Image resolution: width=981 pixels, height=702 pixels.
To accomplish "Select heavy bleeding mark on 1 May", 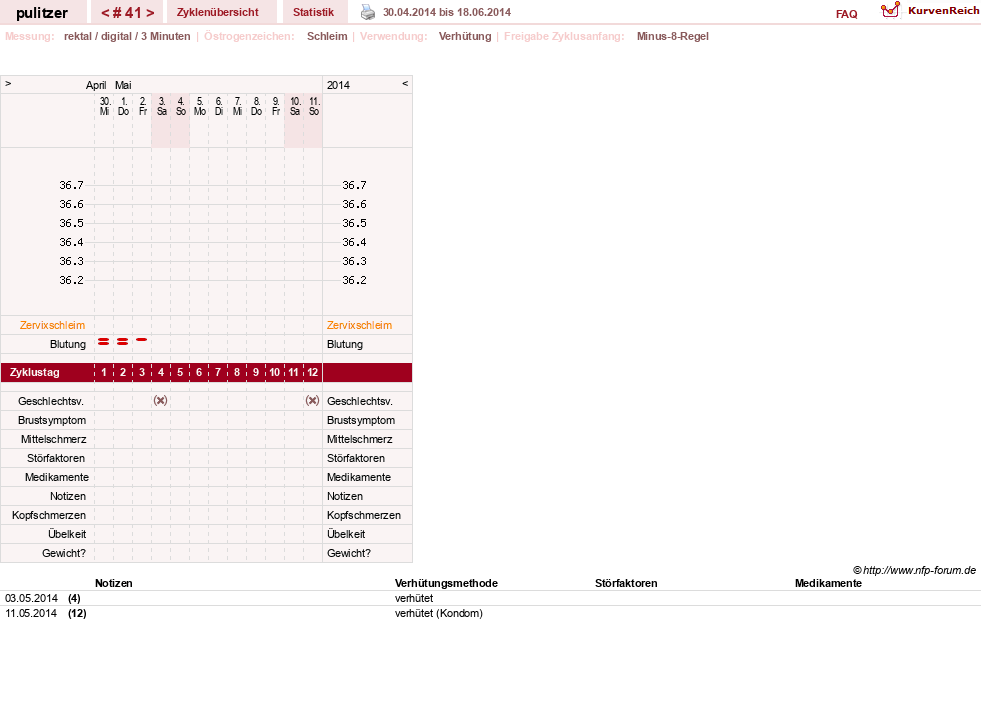I will (123, 342).
